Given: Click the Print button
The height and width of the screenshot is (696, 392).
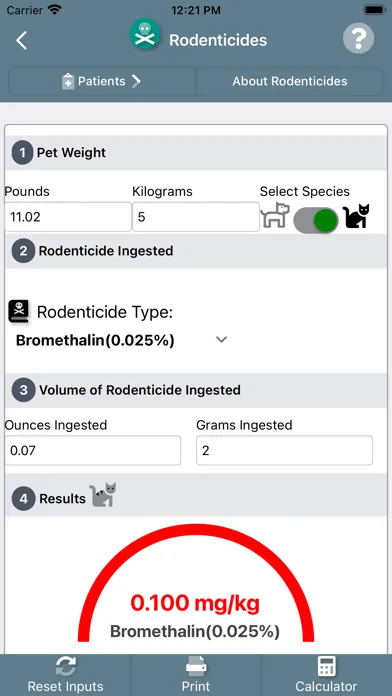Looking at the screenshot, I should (x=196, y=675).
